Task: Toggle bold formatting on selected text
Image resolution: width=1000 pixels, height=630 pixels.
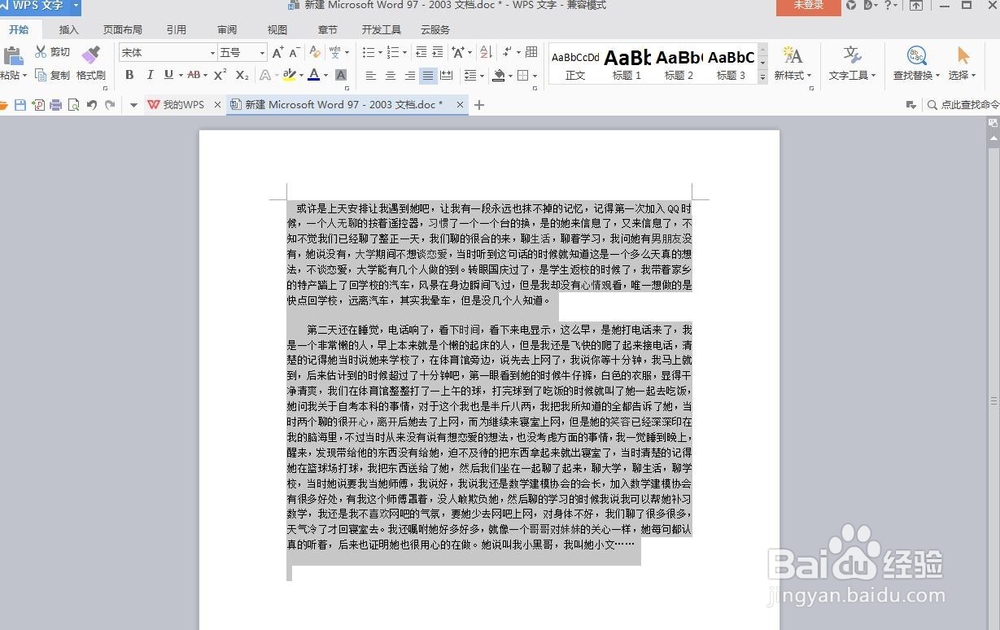Action: [130, 75]
